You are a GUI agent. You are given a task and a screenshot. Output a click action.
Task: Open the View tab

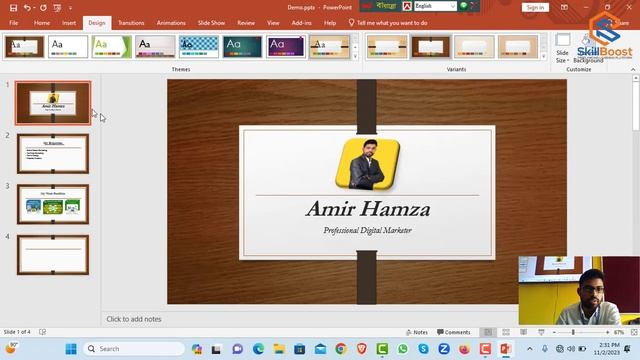pos(273,23)
